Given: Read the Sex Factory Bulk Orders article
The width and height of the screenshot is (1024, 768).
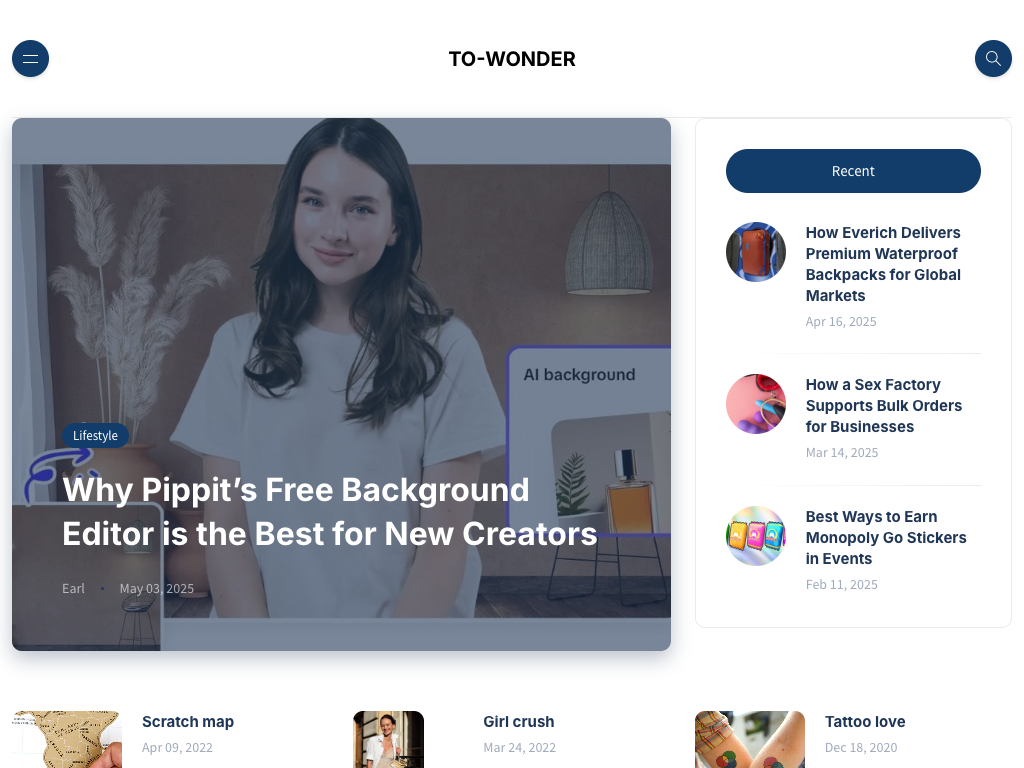Looking at the screenshot, I should [884, 406].
